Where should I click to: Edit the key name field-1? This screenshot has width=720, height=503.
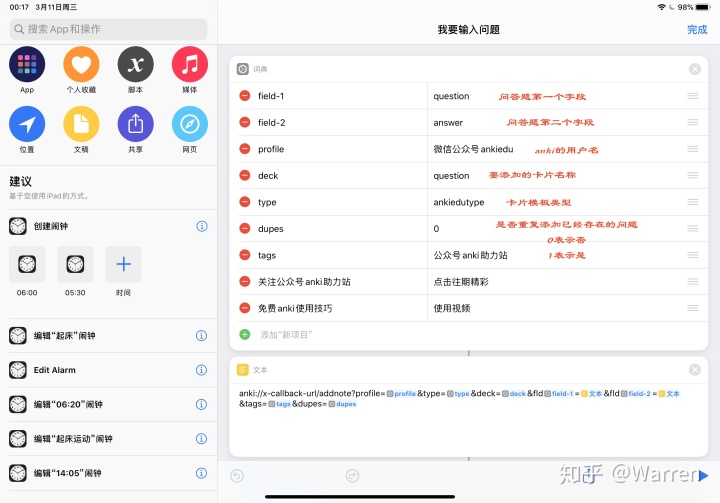pos(271,96)
